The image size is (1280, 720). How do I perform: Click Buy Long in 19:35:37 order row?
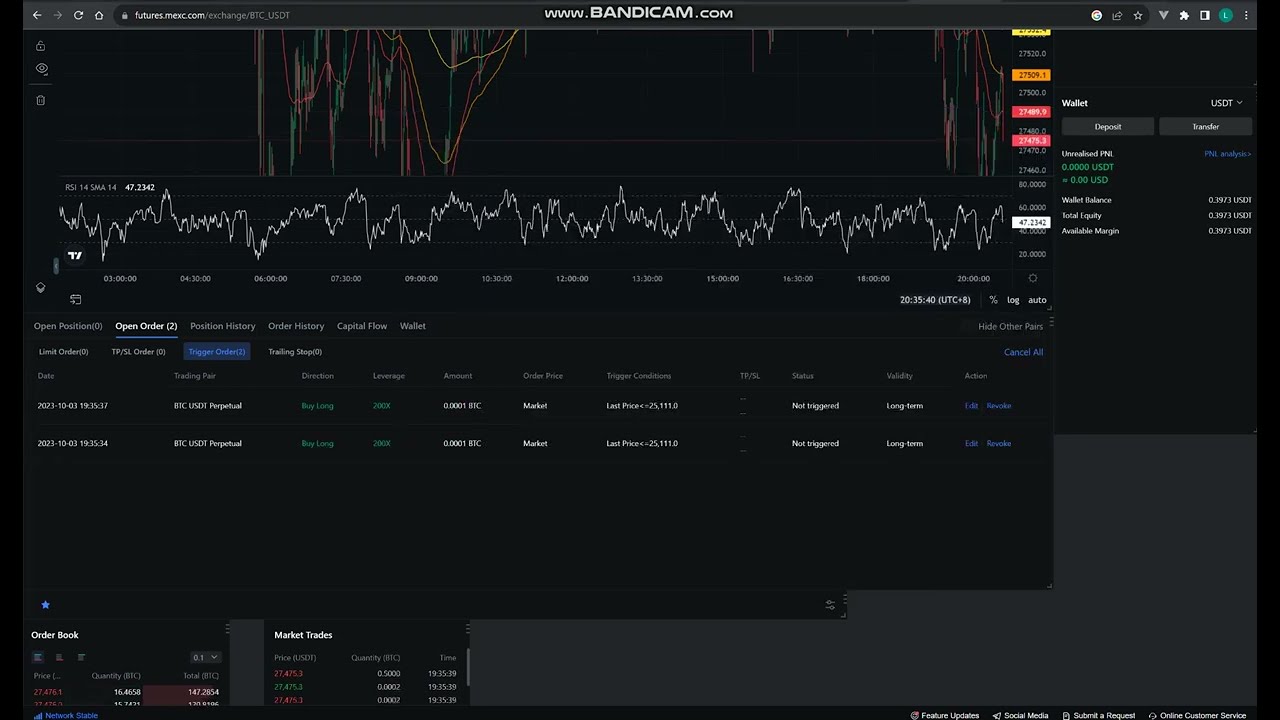pyautogui.click(x=317, y=406)
